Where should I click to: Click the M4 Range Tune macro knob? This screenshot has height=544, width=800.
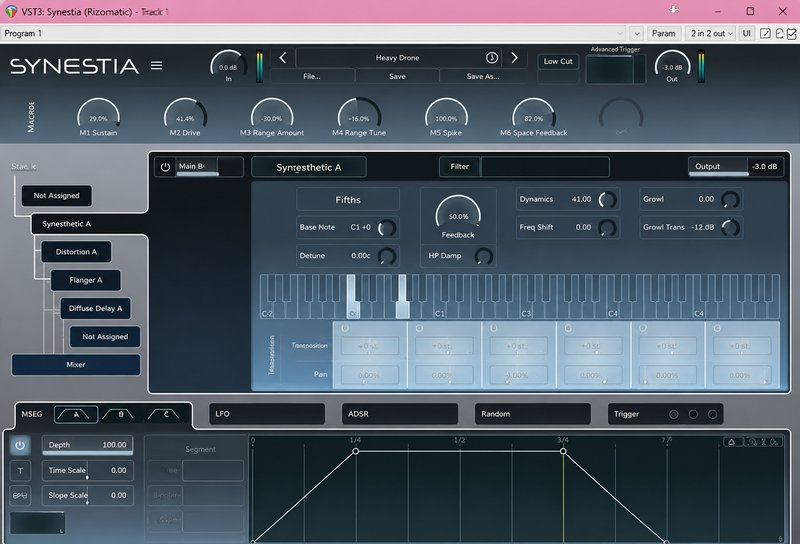pos(359,116)
